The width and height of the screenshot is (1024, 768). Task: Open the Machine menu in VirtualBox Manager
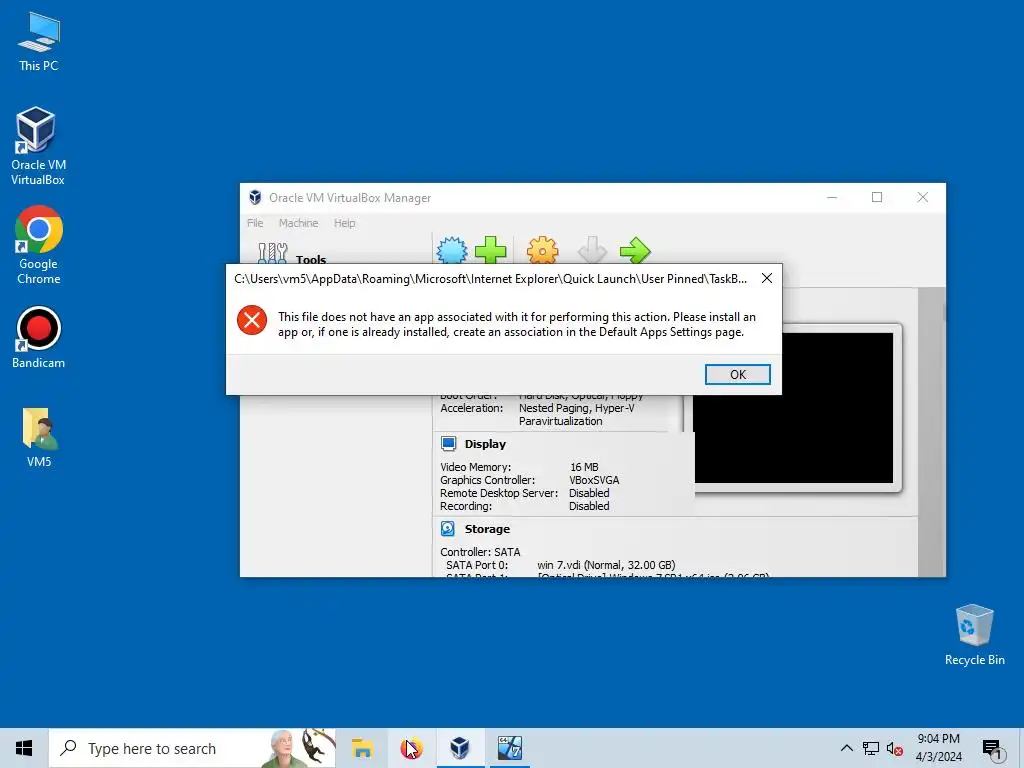(298, 223)
